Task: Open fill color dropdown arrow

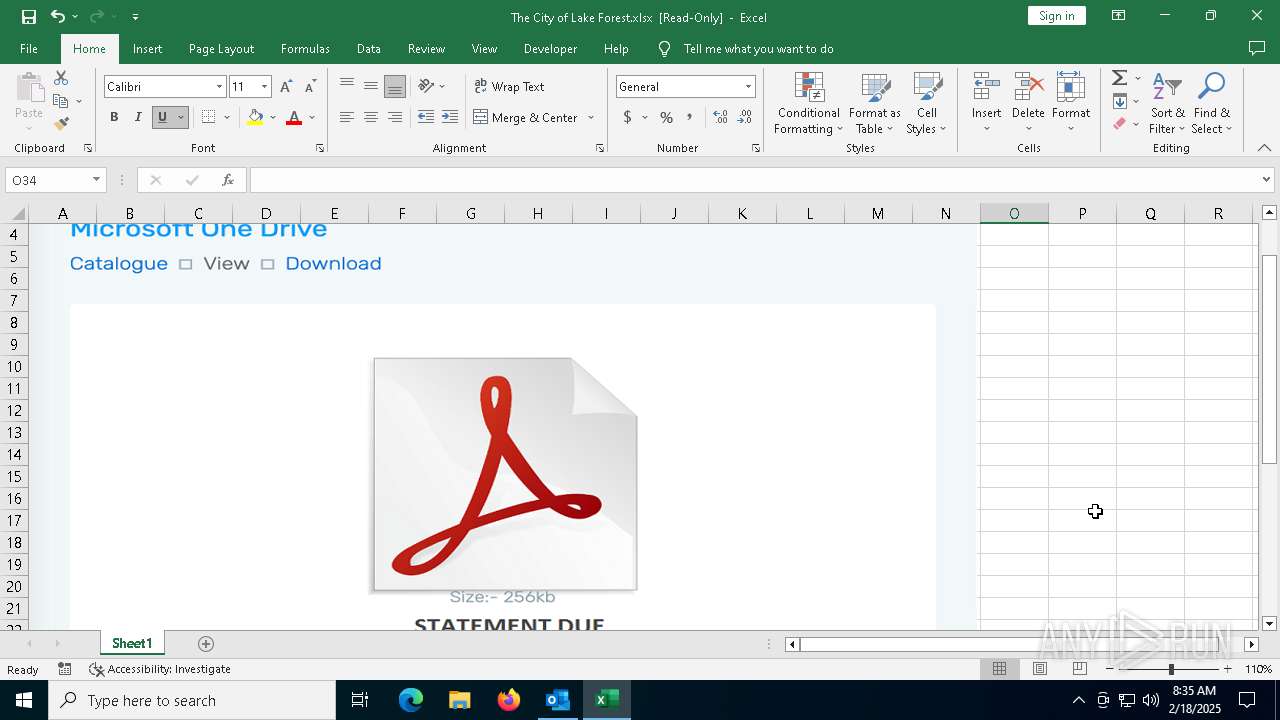Action: pyautogui.click(x=272, y=117)
